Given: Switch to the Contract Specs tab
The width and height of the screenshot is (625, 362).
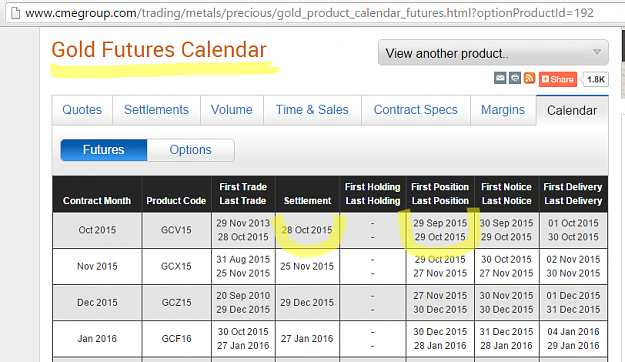Looking at the screenshot, I should tap(416, 110).
